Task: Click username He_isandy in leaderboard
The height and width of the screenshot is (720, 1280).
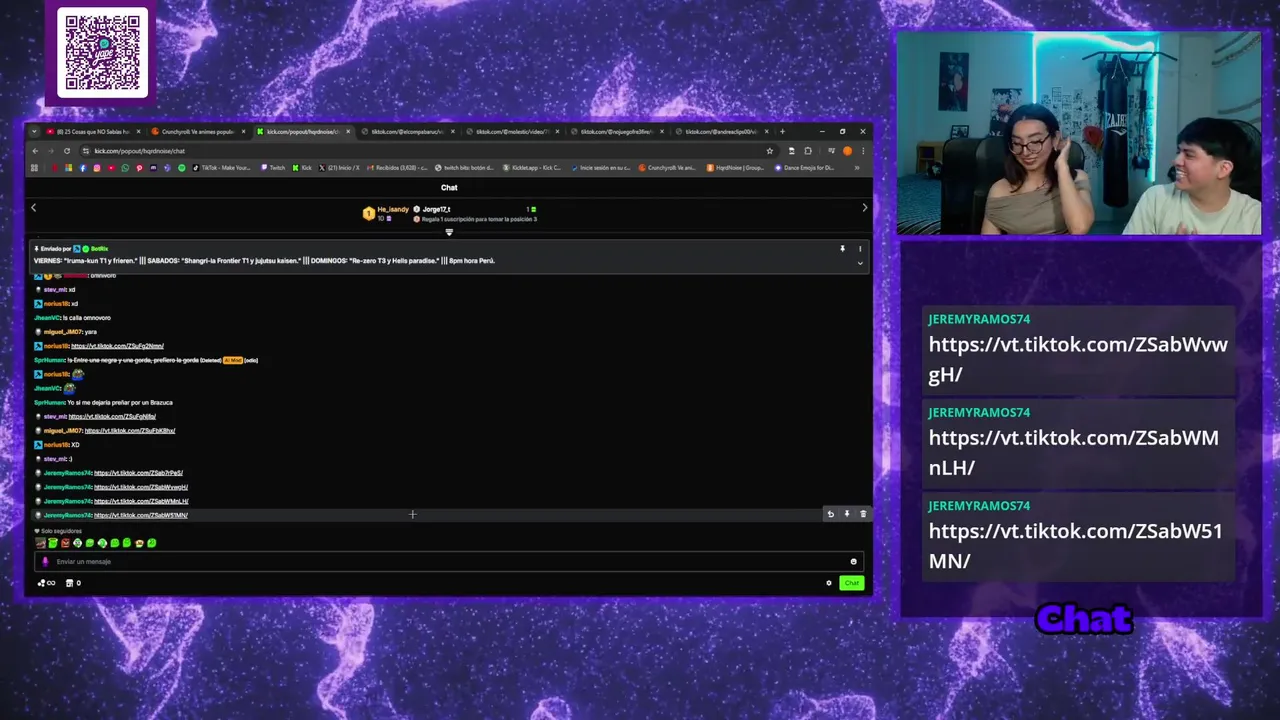Action: point(393,209)
